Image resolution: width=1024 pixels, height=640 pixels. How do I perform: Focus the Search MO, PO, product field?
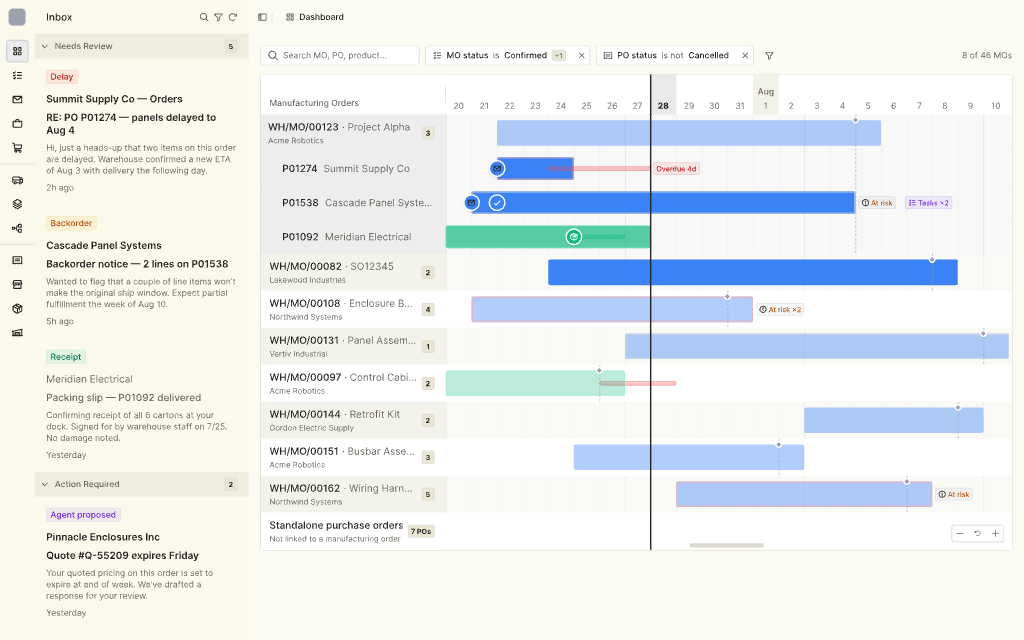coord(340,56)
